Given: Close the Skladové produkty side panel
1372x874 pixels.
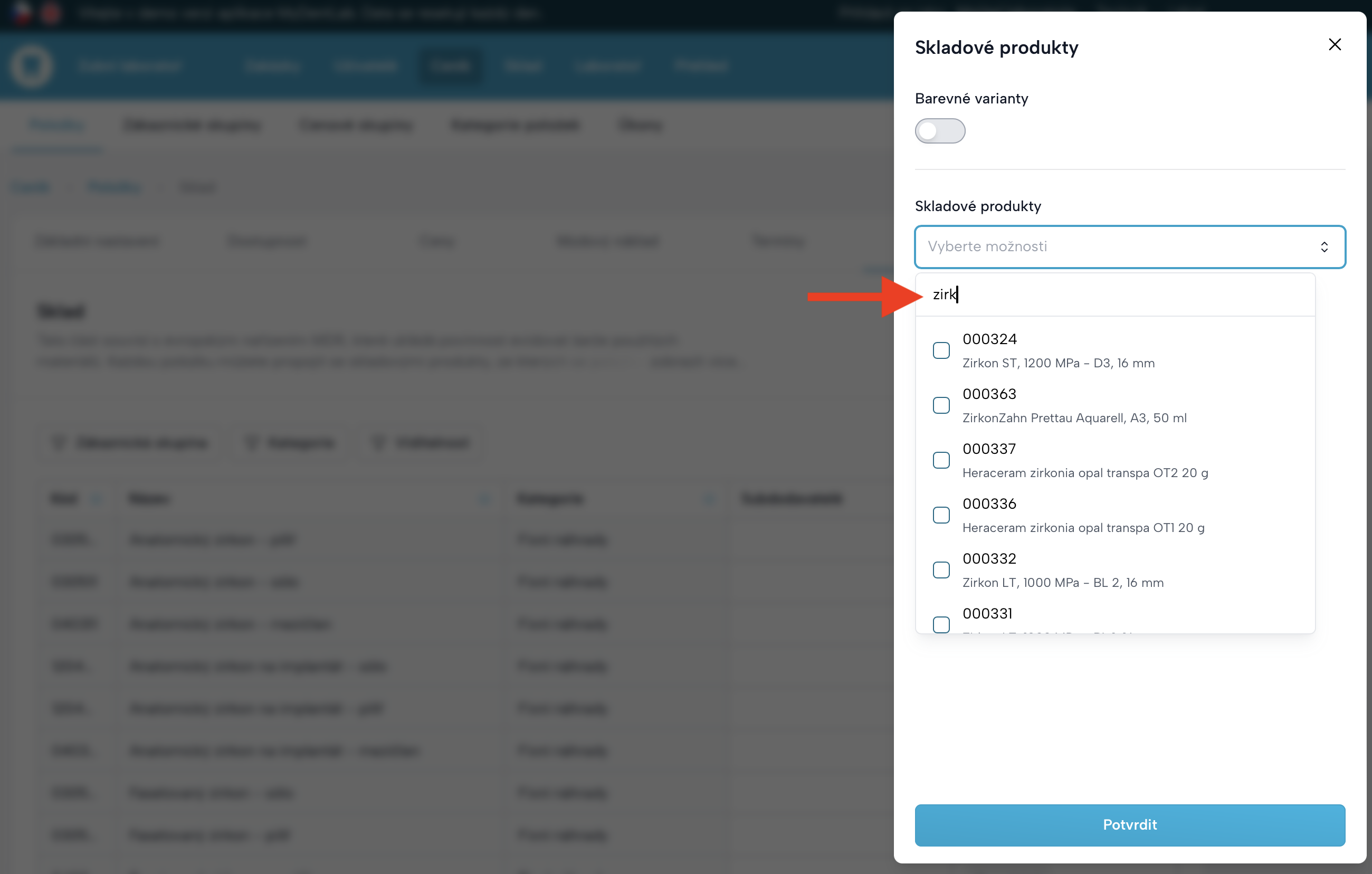Looking at the screenshot, I should 1335,44.
